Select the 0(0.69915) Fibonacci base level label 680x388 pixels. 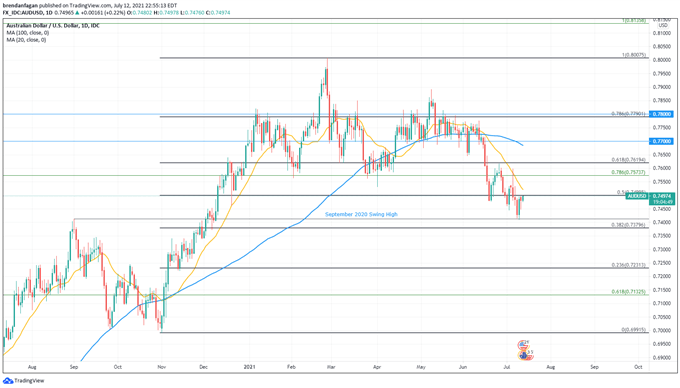click(634, 330)
